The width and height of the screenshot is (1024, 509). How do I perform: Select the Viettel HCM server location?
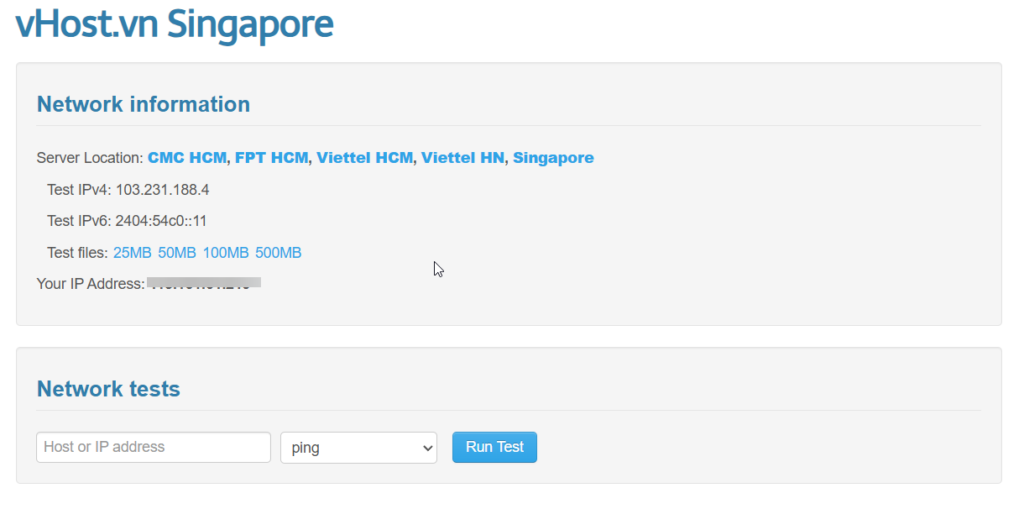coord(364,158)
